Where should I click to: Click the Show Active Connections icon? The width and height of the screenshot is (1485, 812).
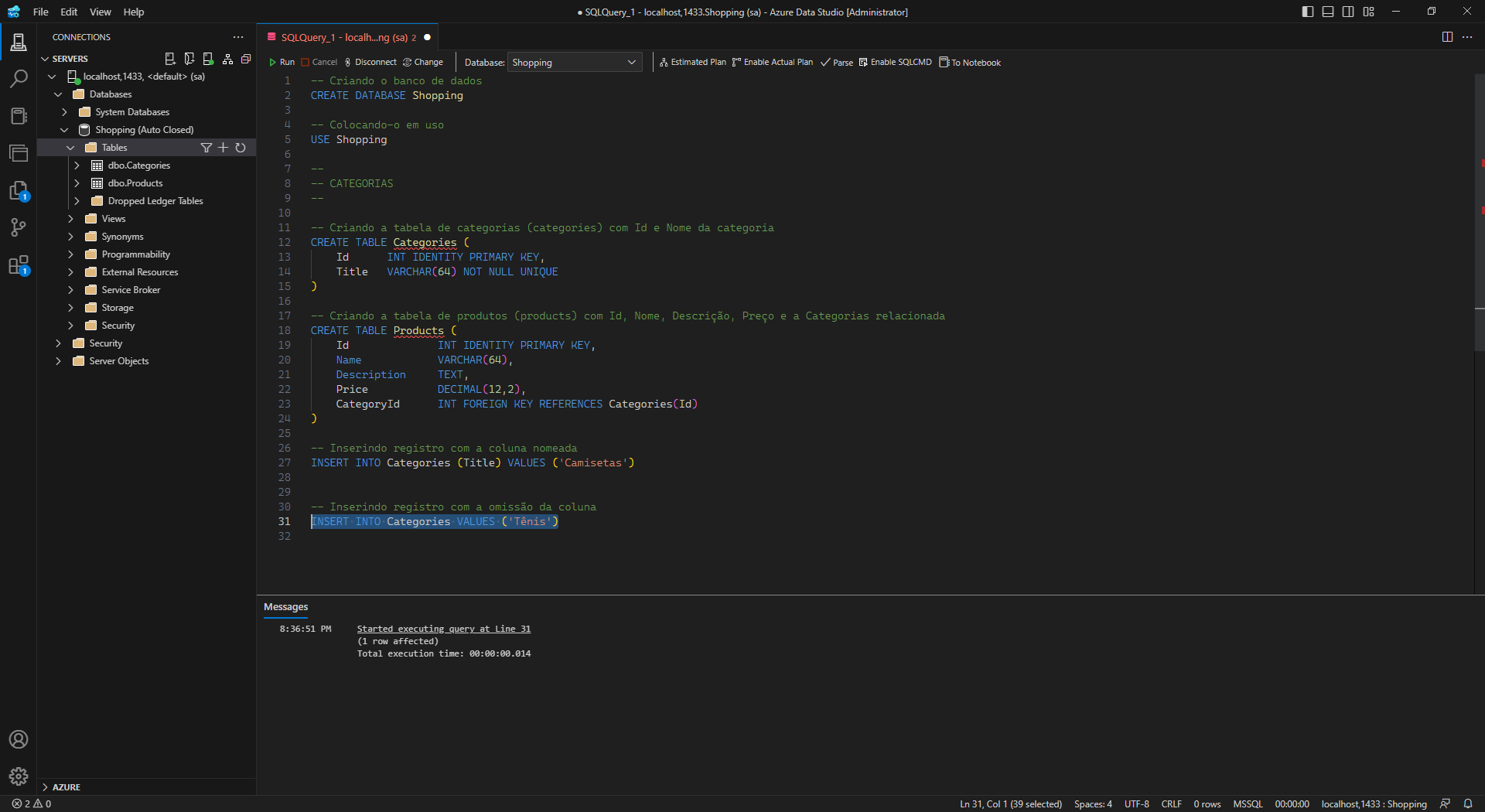coord(208,59)
